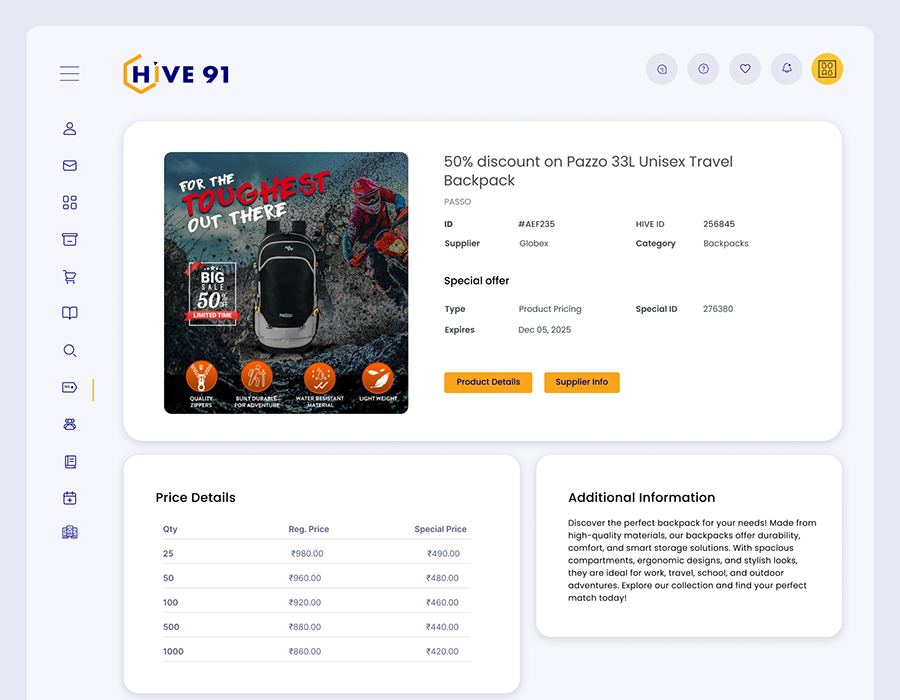
Task: Click the special price ₹480.00
Action: coord(442,578)
